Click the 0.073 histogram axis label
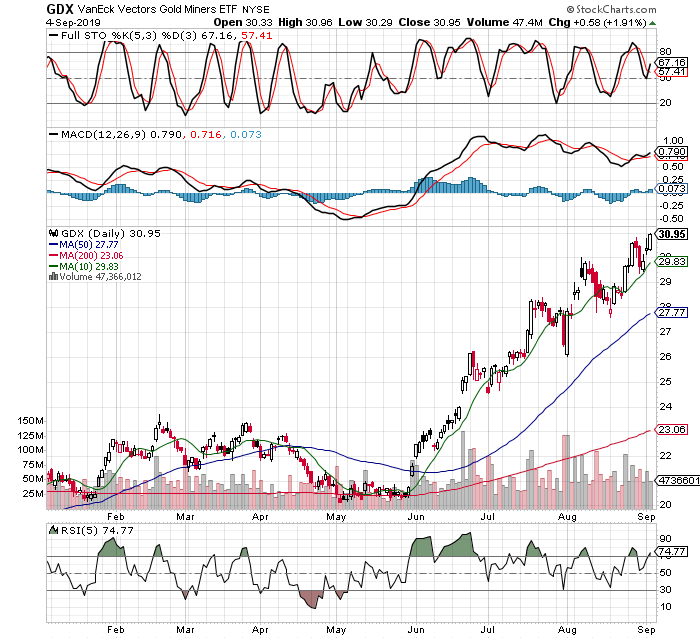Screen dimensions: 700x639 pyautogui.click(x=671, y=189)
